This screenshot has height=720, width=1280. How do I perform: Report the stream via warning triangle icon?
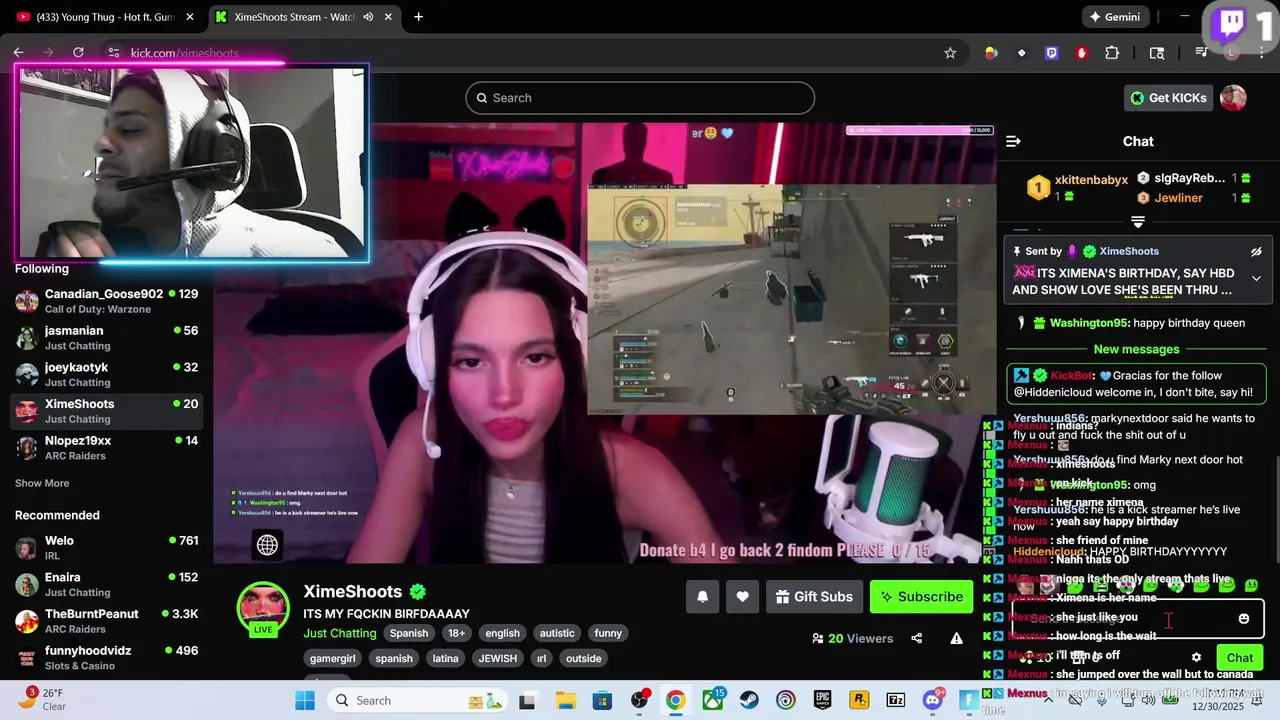pyautogui.click(x=956, y=638)
